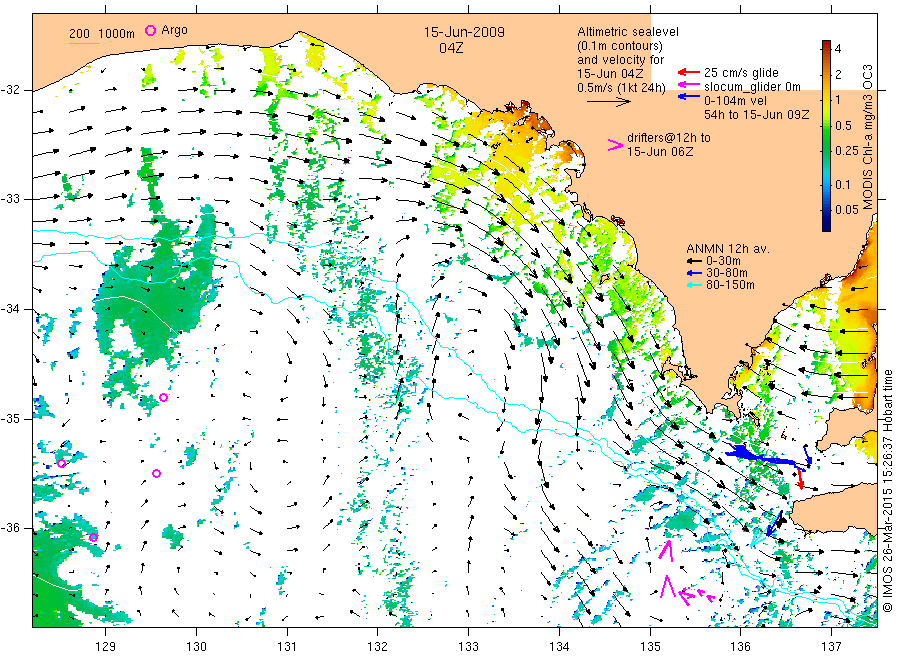Click the MODIS chlorophyll colorbar
Image resolution: width=900 pixels, height=660 pixels.
(x=826, y=136)
